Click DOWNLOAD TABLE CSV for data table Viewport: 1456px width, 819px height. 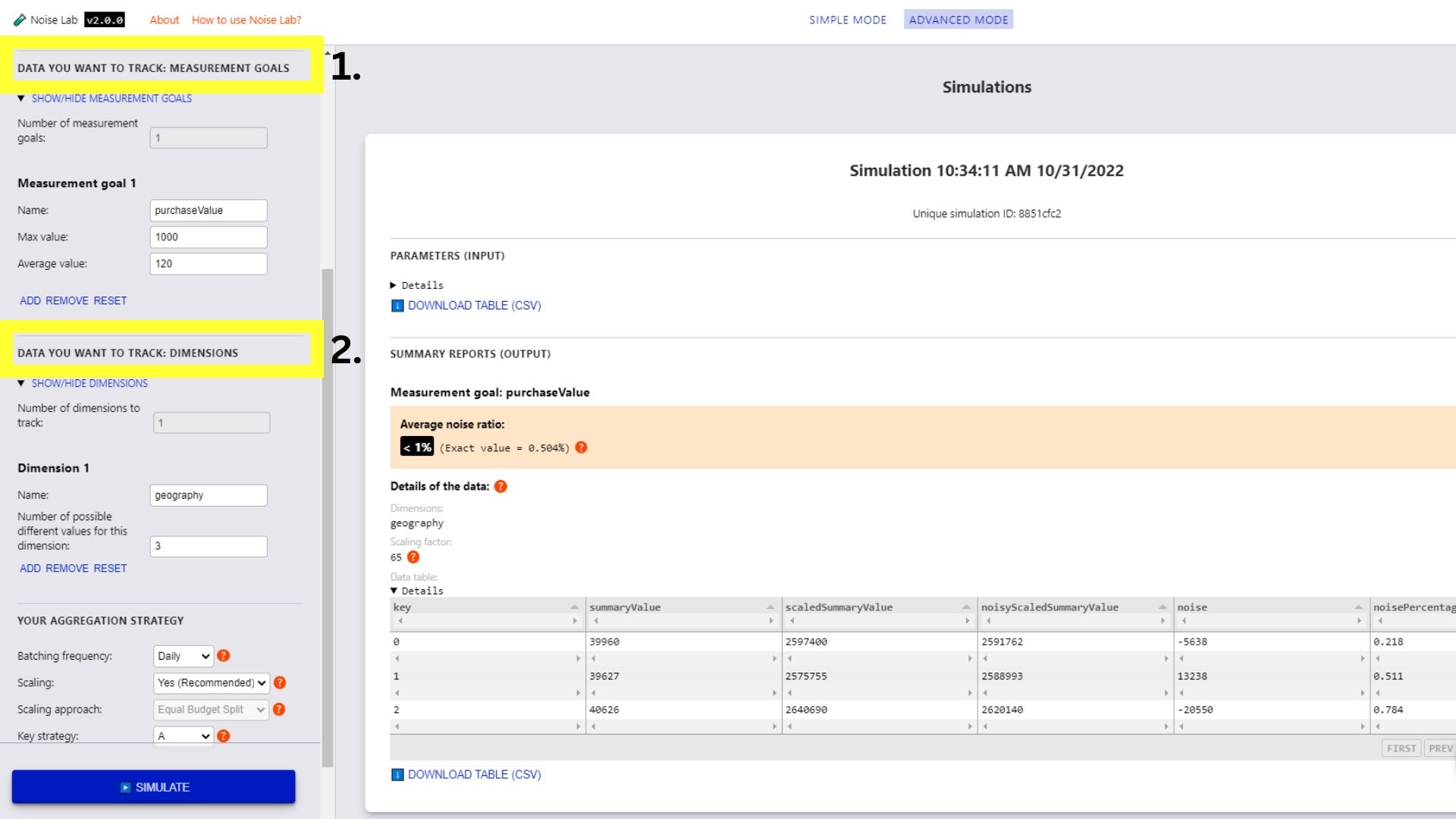click(474, 774)
